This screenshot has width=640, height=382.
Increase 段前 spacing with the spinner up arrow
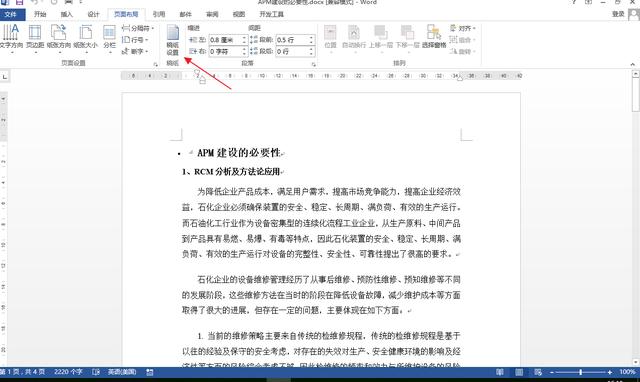tap(311, 38)
